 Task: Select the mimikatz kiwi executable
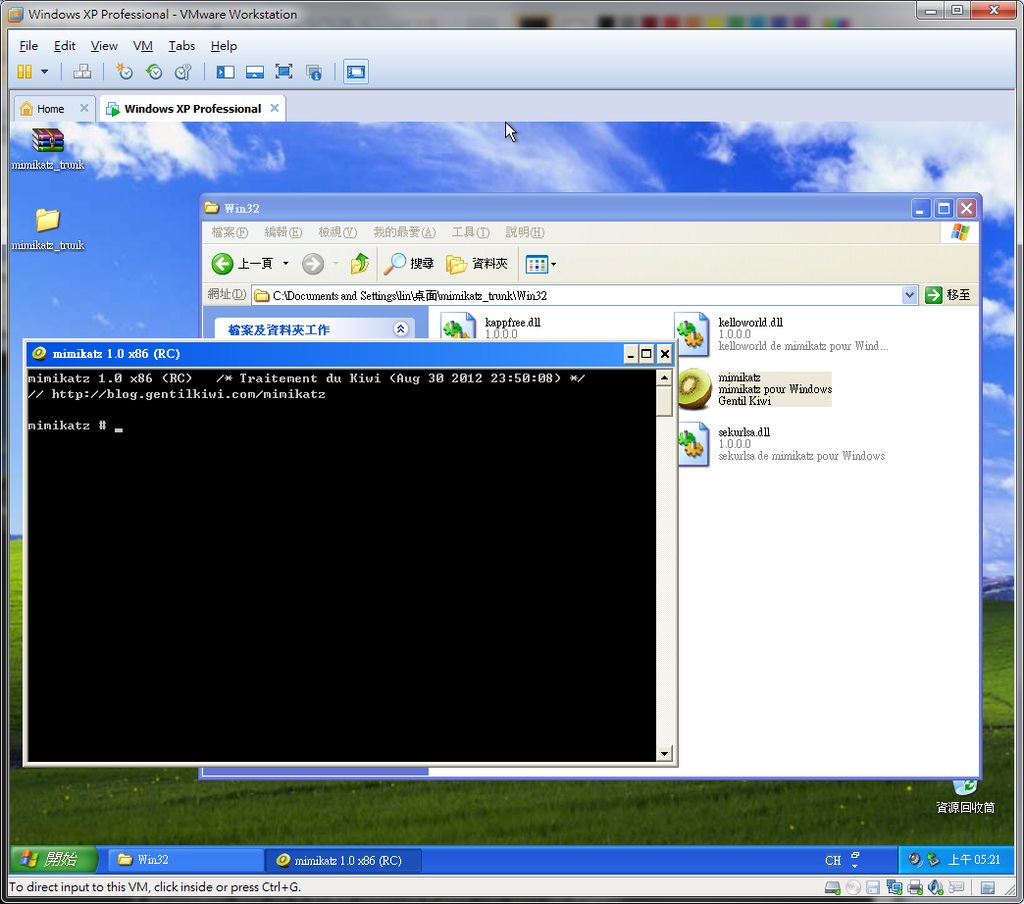tap(755, 389)
